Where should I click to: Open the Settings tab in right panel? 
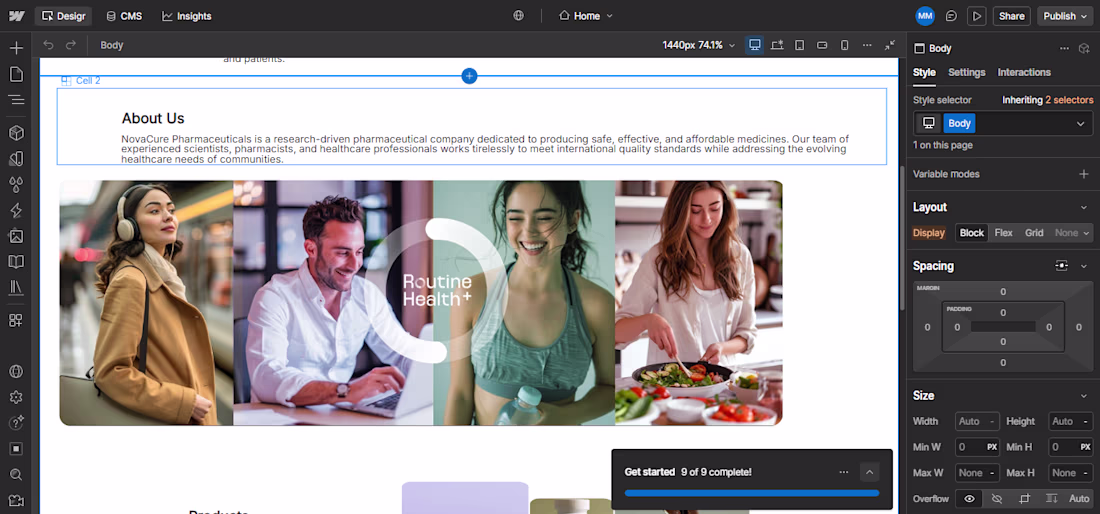coord(967,72)
